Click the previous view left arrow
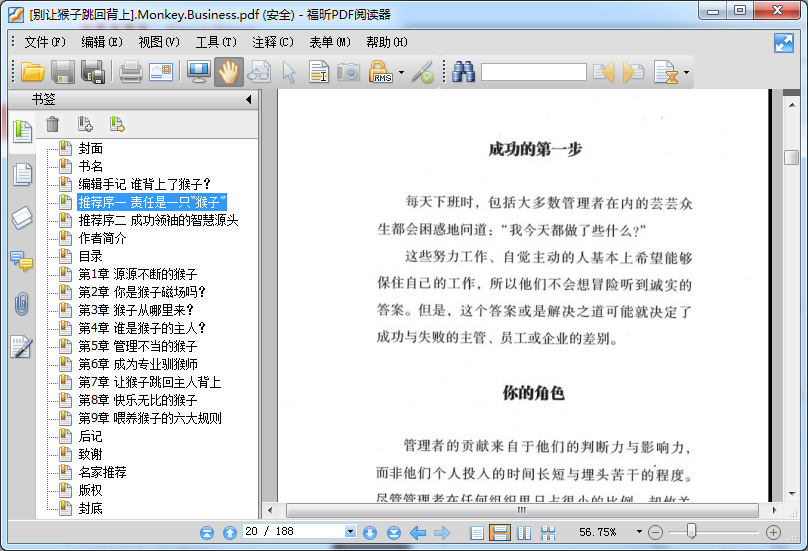Screen dimensions: 808x551 point(418,532)
